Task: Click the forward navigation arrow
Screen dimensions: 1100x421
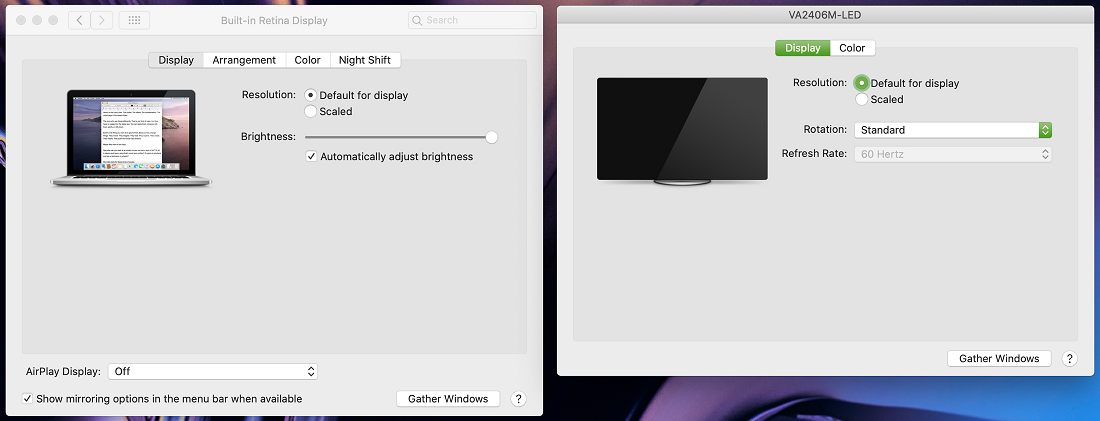Action: click(101, 20)
